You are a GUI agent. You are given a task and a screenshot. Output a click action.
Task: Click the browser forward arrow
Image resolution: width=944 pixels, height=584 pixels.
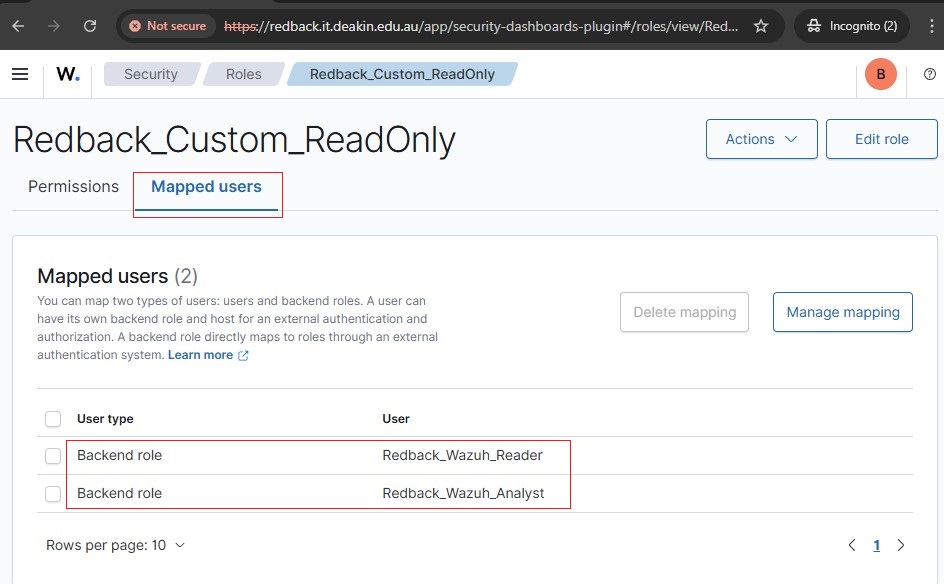pyautogui.click(x=54, y=26)
